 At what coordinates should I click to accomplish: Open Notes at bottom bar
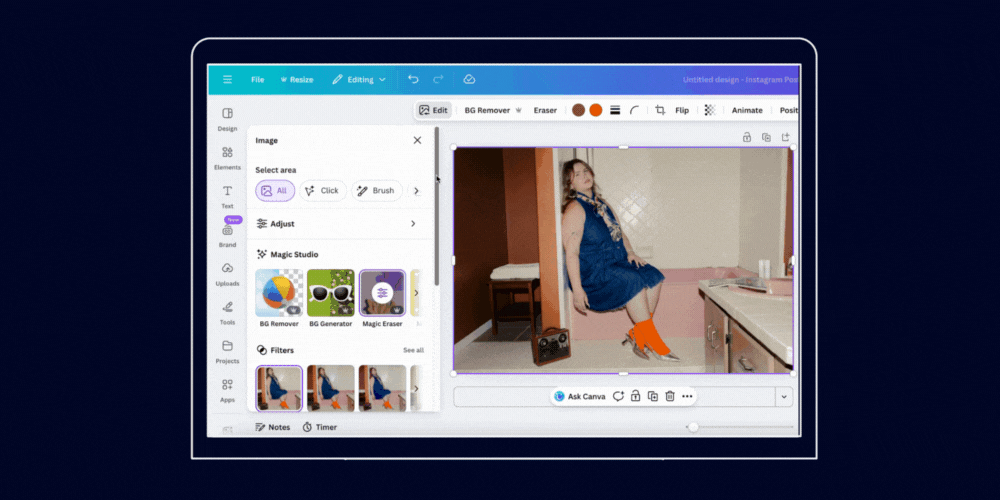coord(272,427)
